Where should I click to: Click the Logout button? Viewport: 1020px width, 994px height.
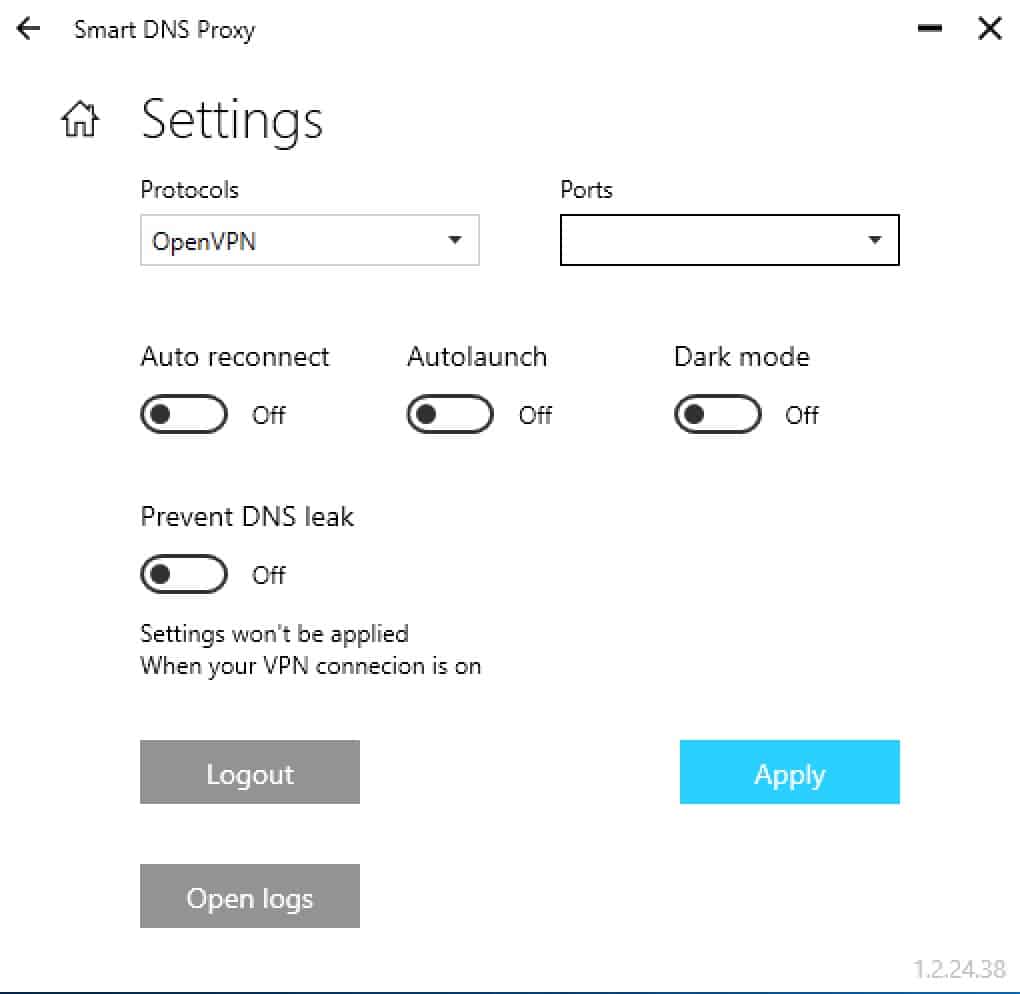click(x=250, y=772)
